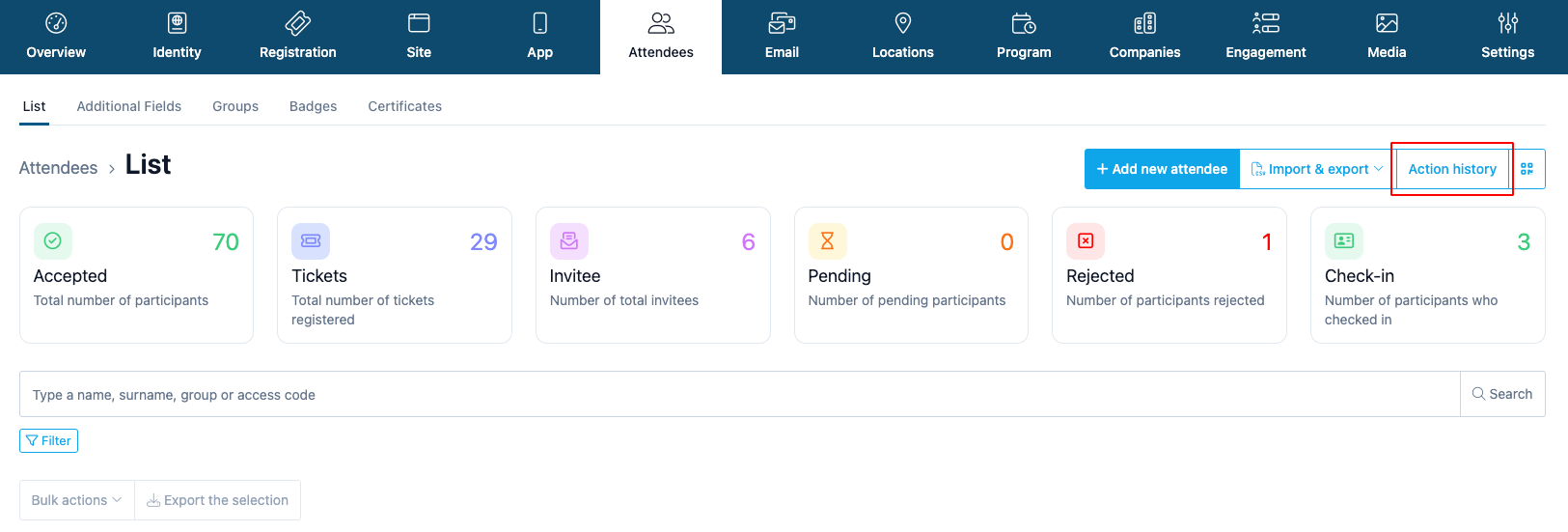
Task: Click the Search button
Action: pyautogui.click(x=1502, y=394)
